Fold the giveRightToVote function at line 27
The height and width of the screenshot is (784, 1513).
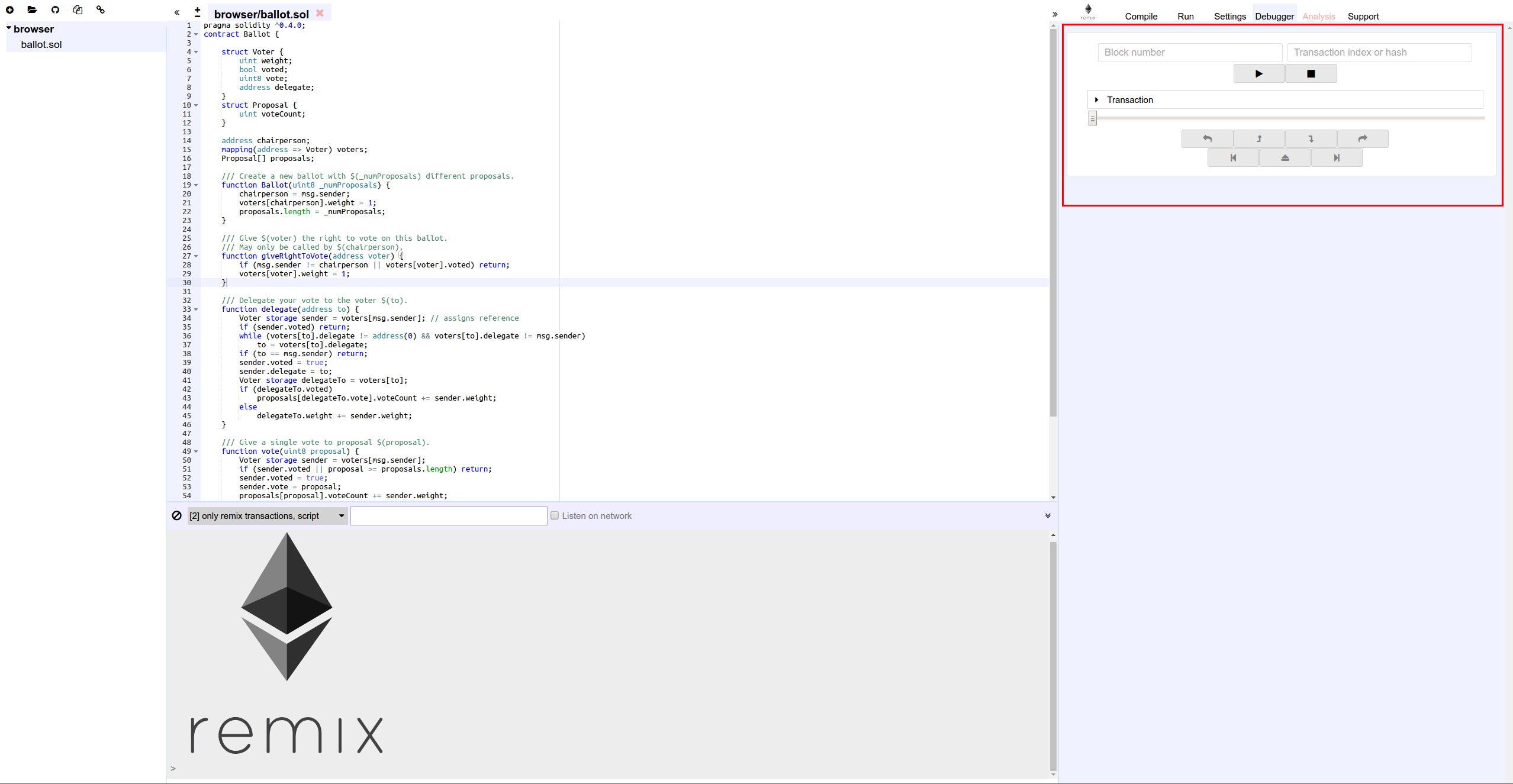coord(196,256)
